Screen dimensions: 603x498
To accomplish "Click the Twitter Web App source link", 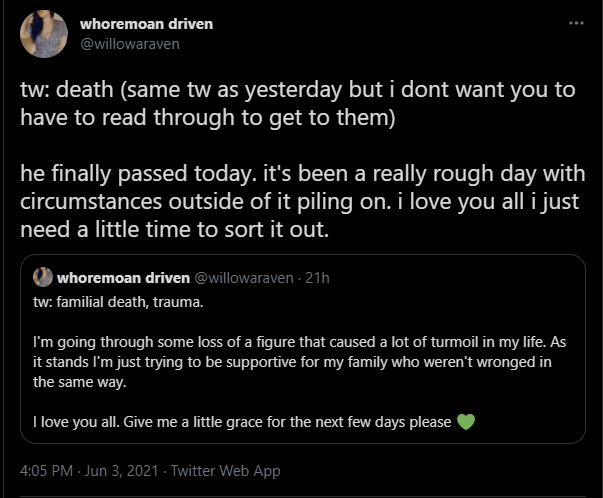I will point(229,470).
